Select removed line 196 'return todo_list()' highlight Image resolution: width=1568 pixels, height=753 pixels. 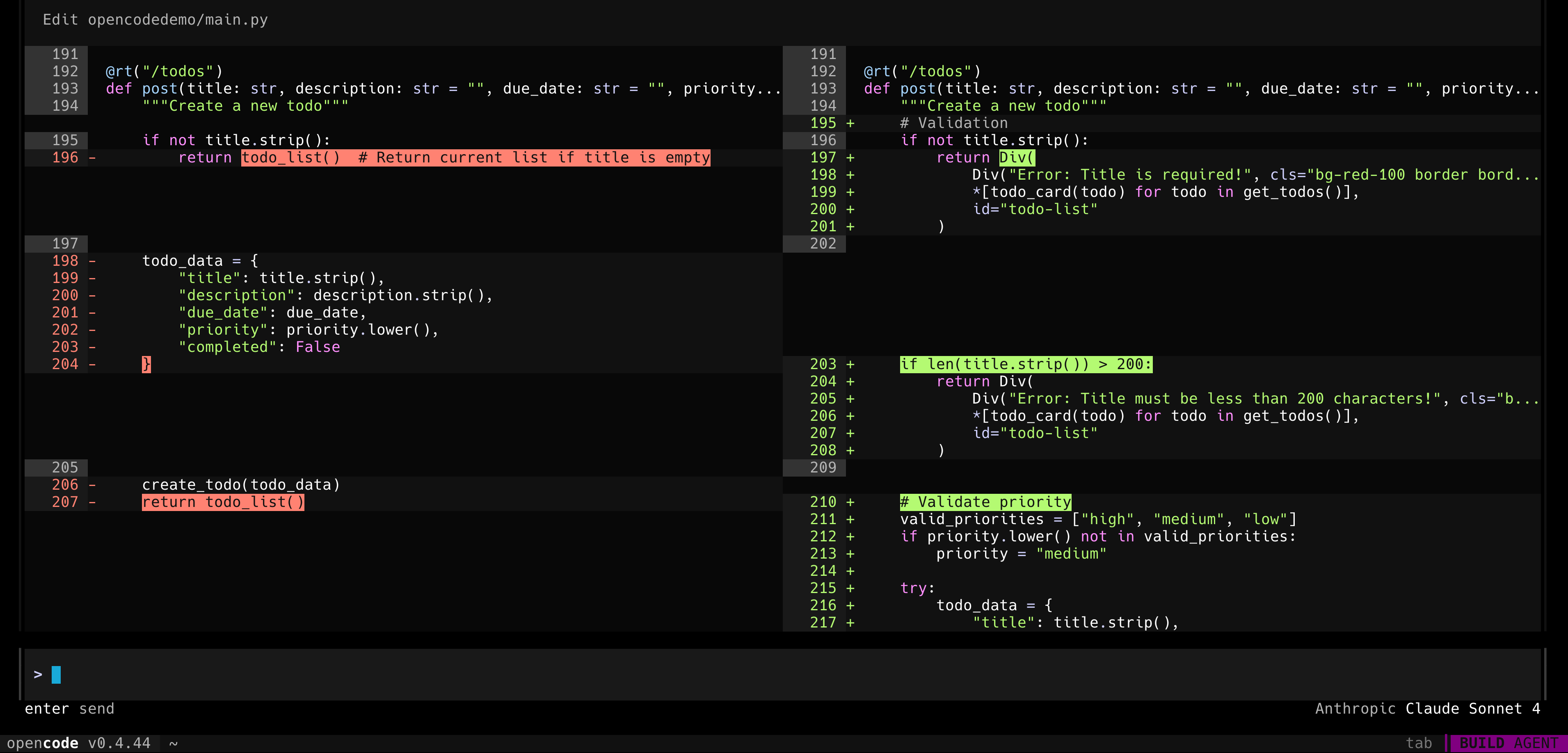[476, 157]
